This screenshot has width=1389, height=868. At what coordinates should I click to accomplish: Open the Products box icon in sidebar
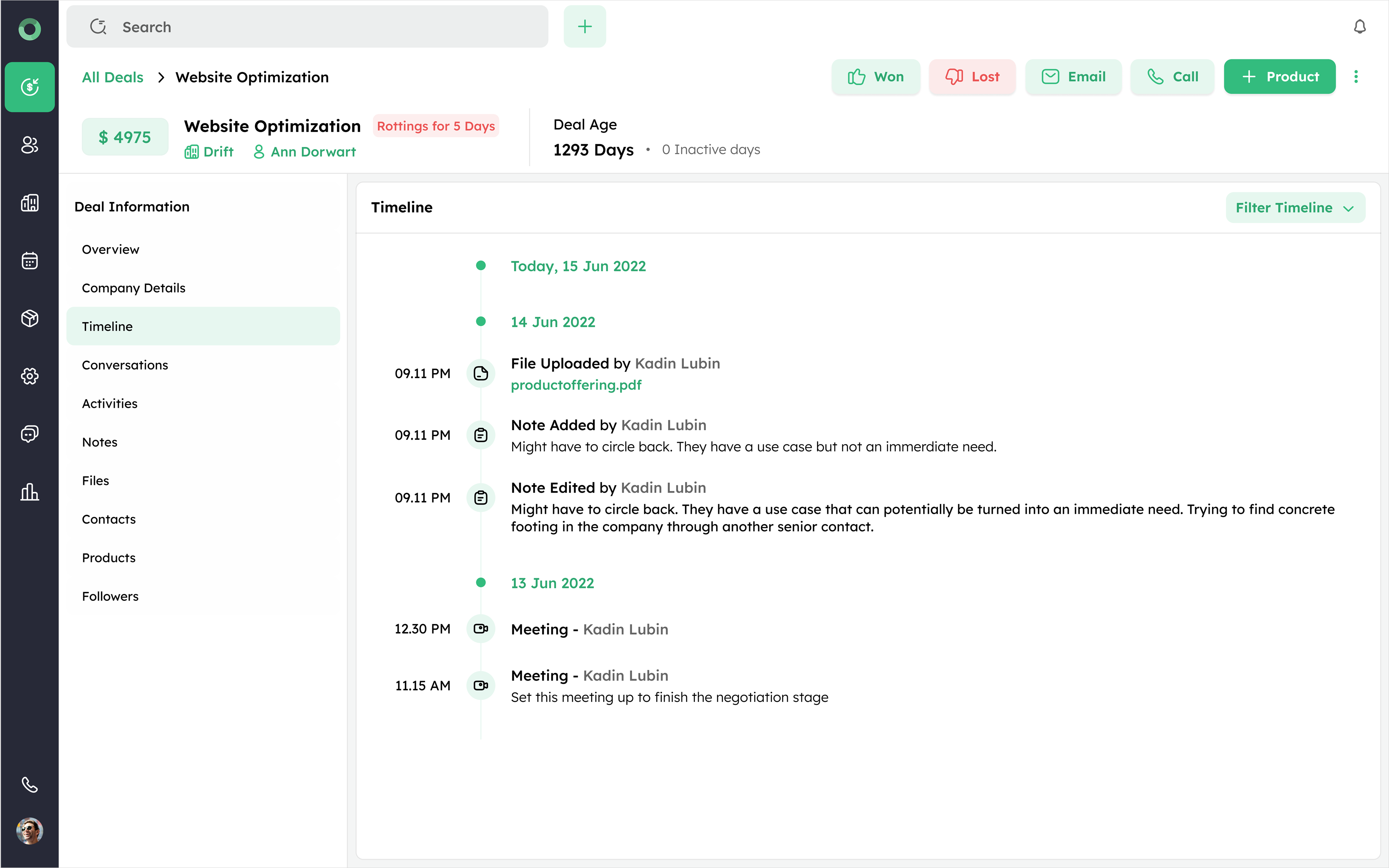coord(30,318)
